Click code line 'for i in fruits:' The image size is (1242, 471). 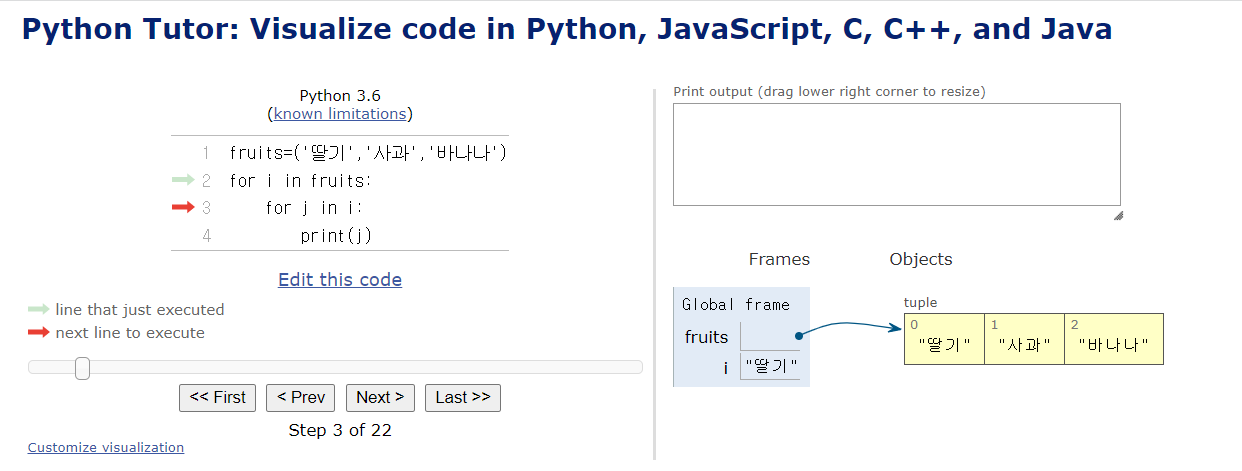point(300,181)
